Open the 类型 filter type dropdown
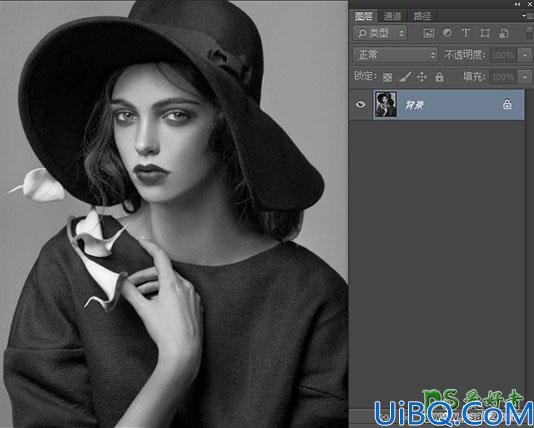This screenshot has height=428, width=534. (380, 33)
